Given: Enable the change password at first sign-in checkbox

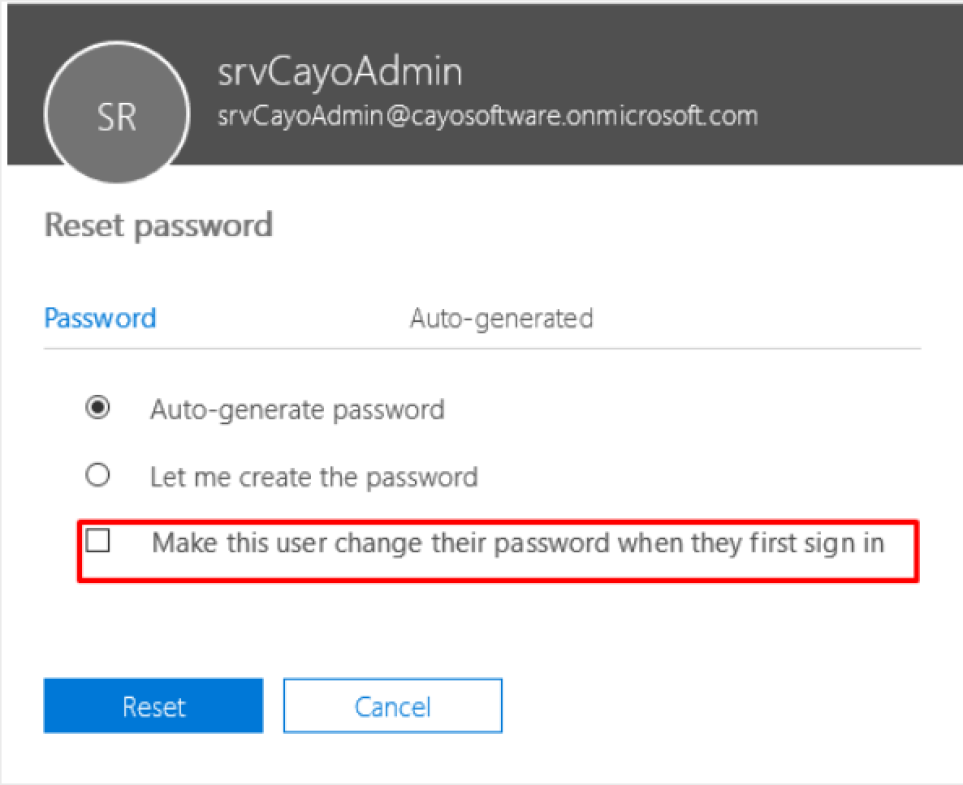Looking at the screenshot, I should click(98, 541).
